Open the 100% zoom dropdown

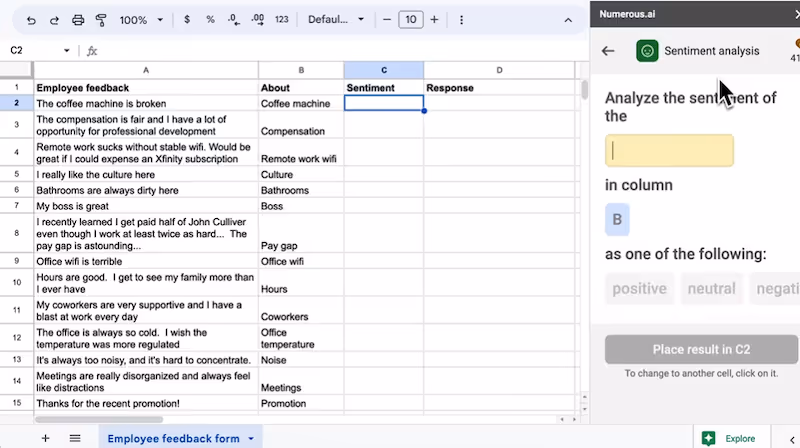[141, 20]
